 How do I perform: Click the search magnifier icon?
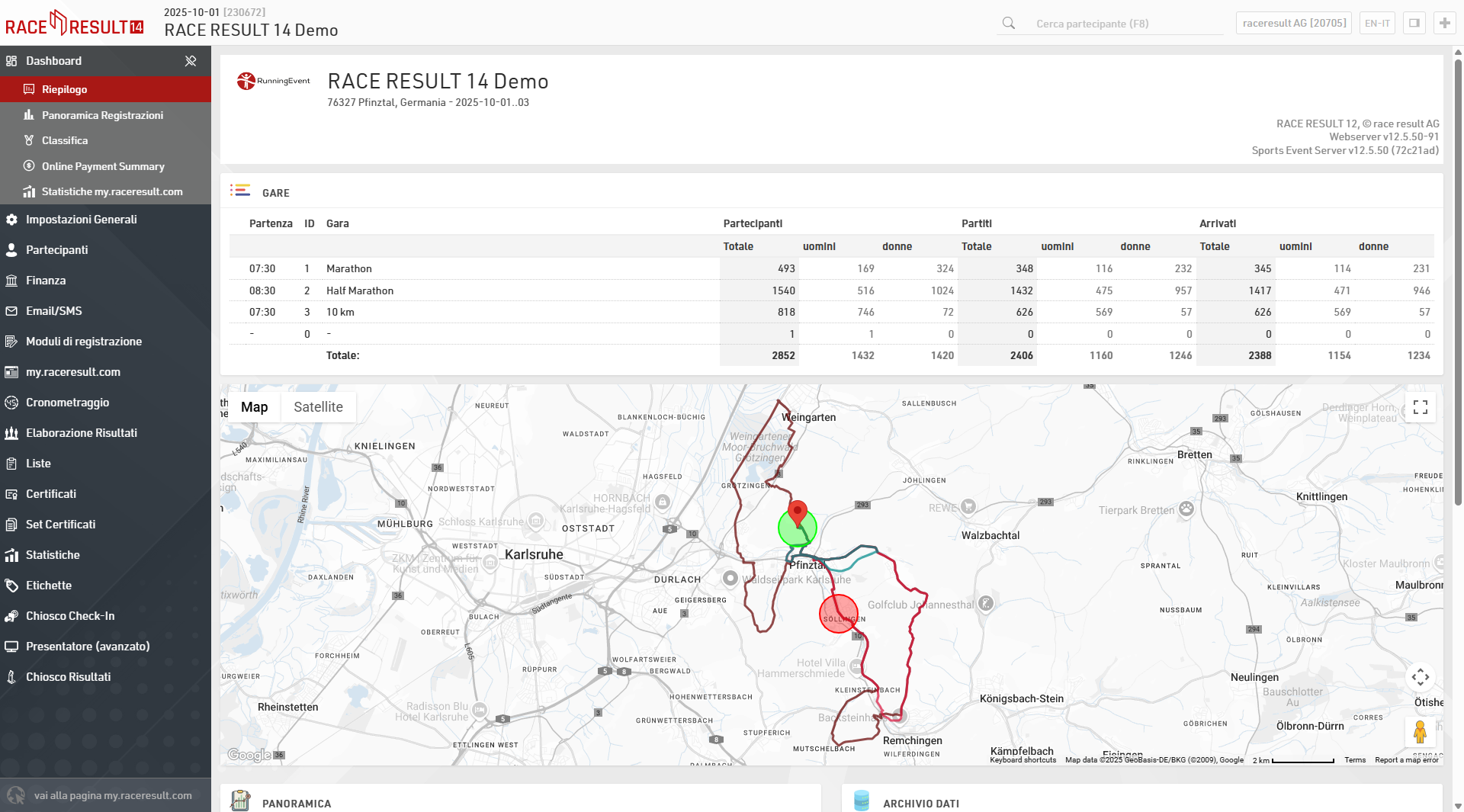1009,24
